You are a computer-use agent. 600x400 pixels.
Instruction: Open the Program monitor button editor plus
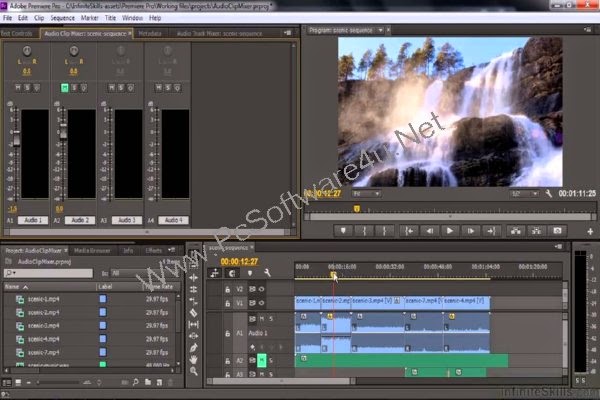click(x=590, y=232)
